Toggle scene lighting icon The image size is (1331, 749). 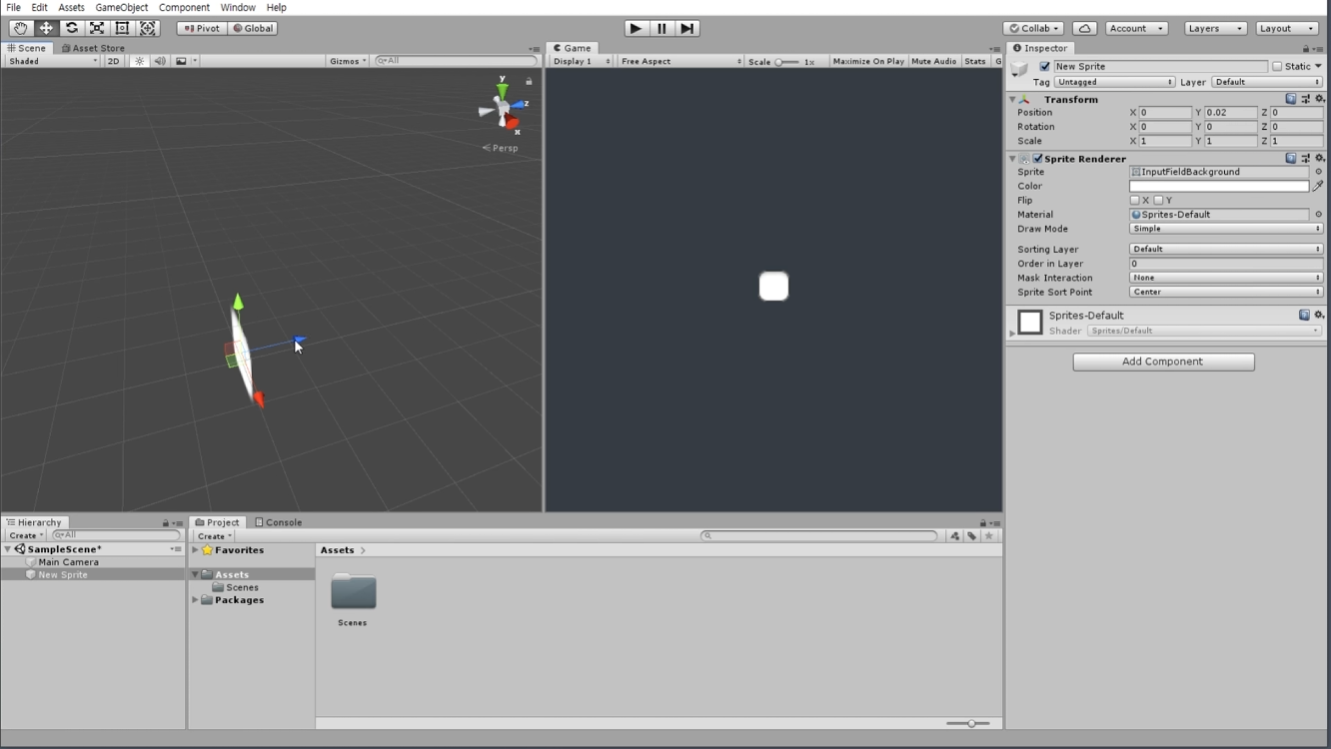139,61
